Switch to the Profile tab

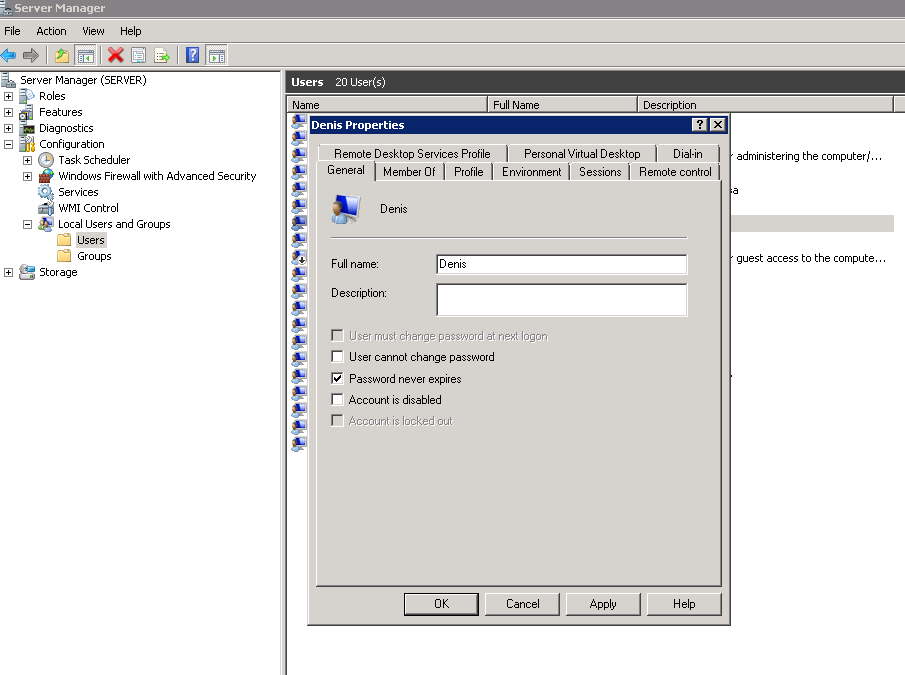click(469, 172)
